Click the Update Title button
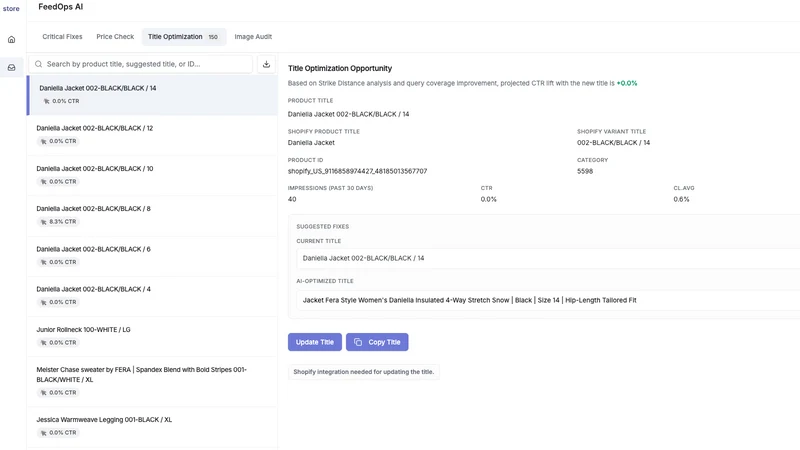The height and width of the screenshot is (450, 800). pyautogui.click(x=315, y=342)
